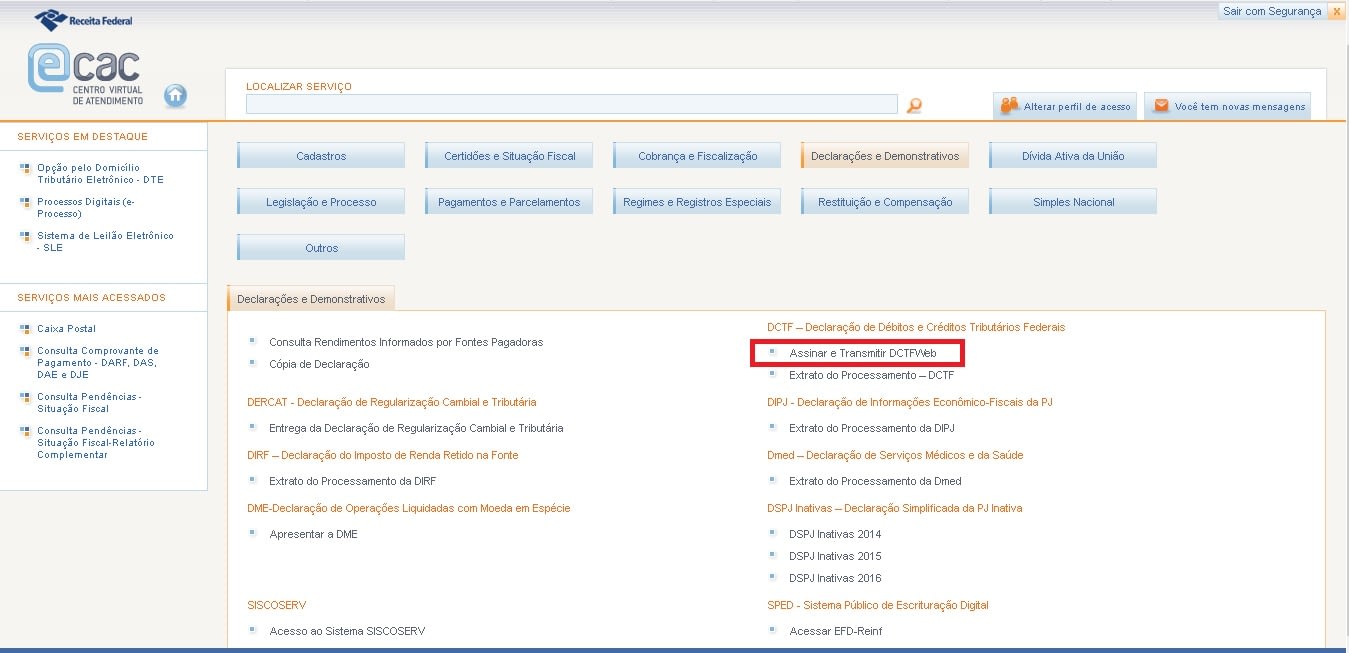Viewport: 1349px width, 653px height.
Task: Click the home icon beside e-CAC logo
Action: (176, 95)
